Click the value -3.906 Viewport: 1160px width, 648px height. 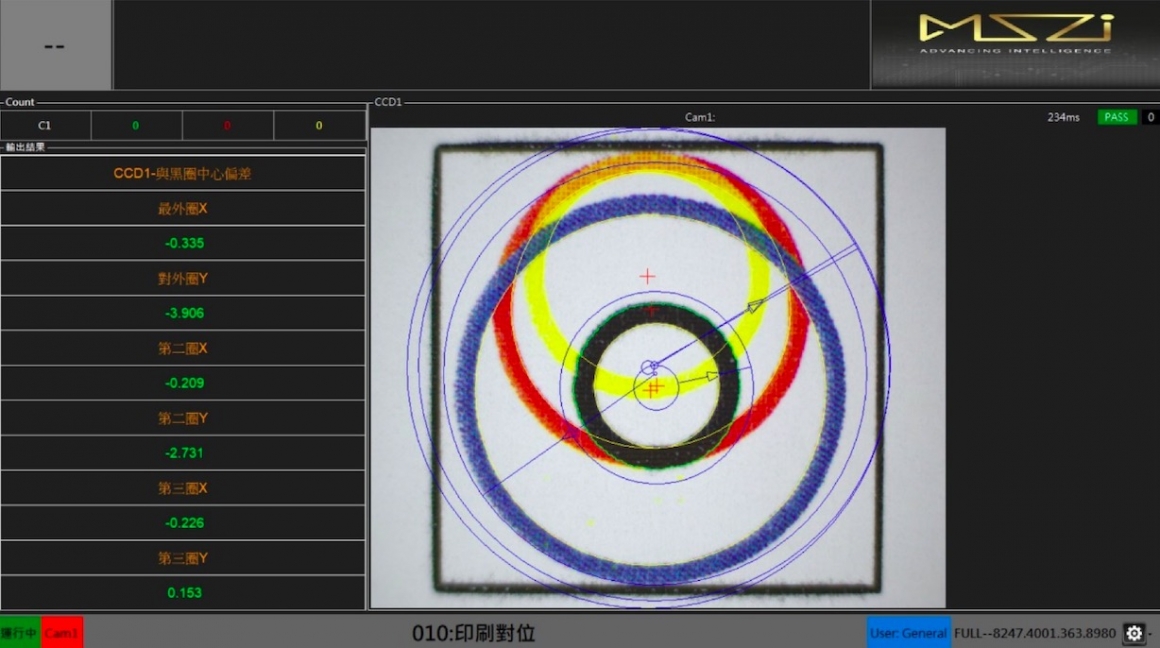(x=183, y=313)
